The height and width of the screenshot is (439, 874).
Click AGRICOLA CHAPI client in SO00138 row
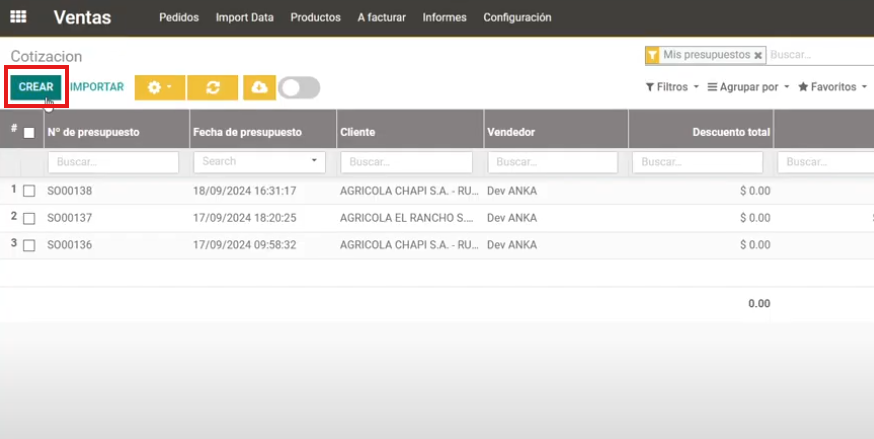409,191
